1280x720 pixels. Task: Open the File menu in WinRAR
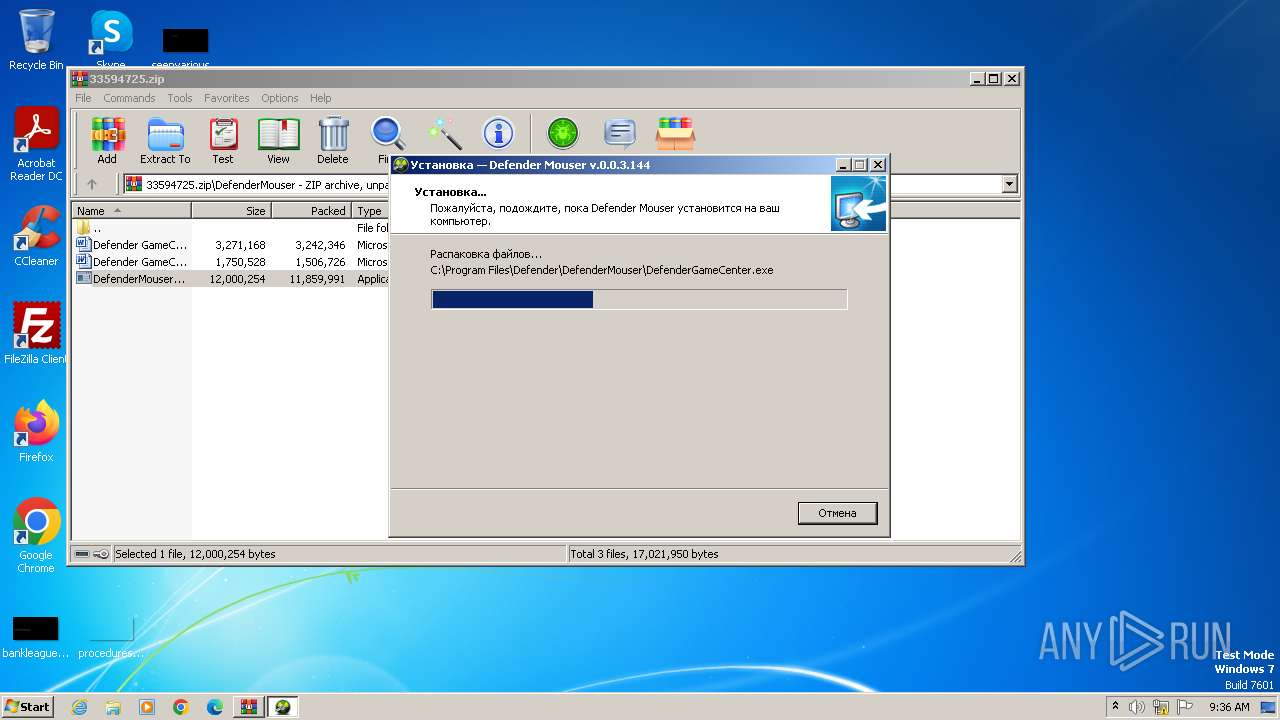coord(83,98)
